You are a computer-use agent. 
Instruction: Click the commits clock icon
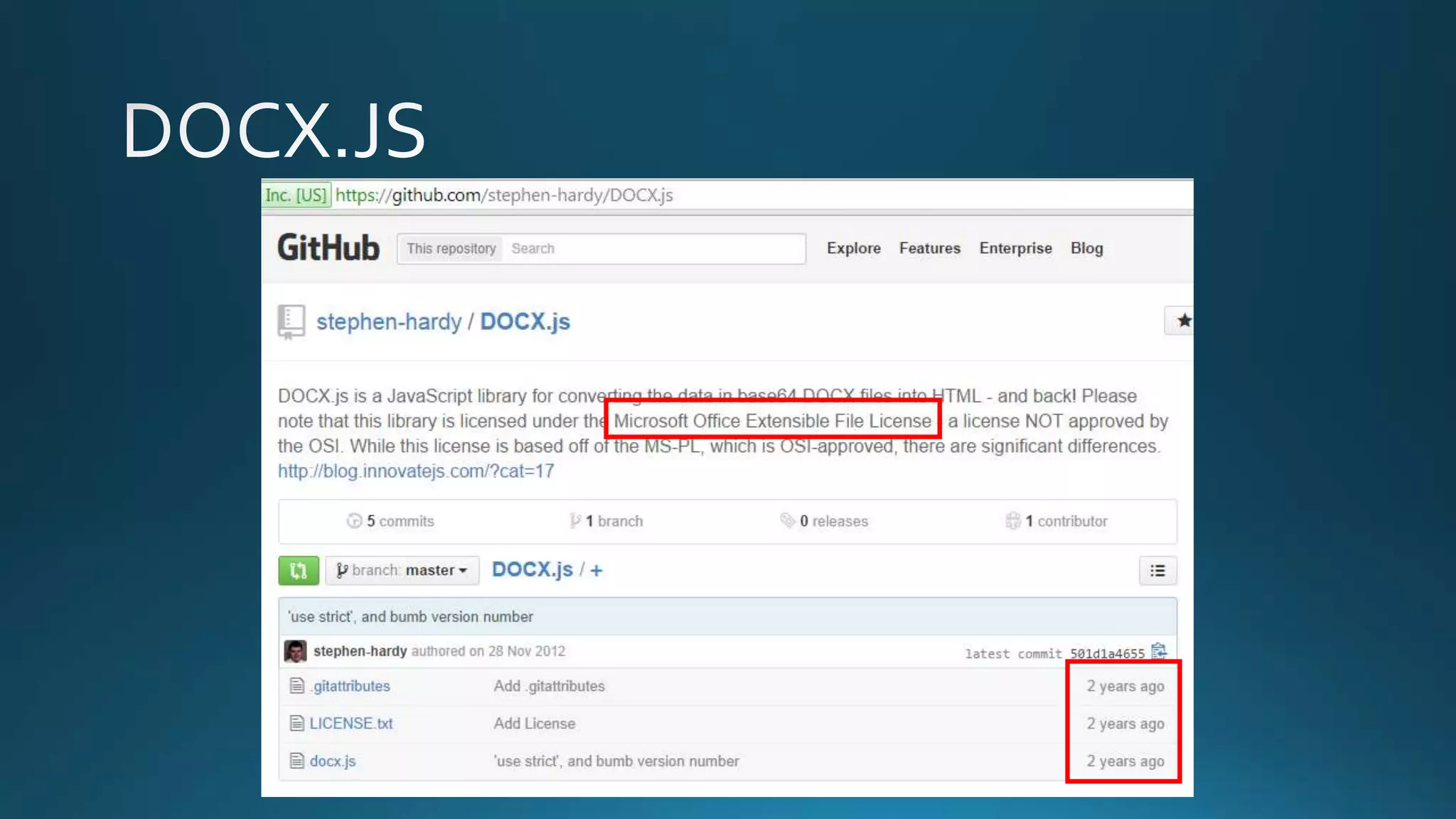354,521
